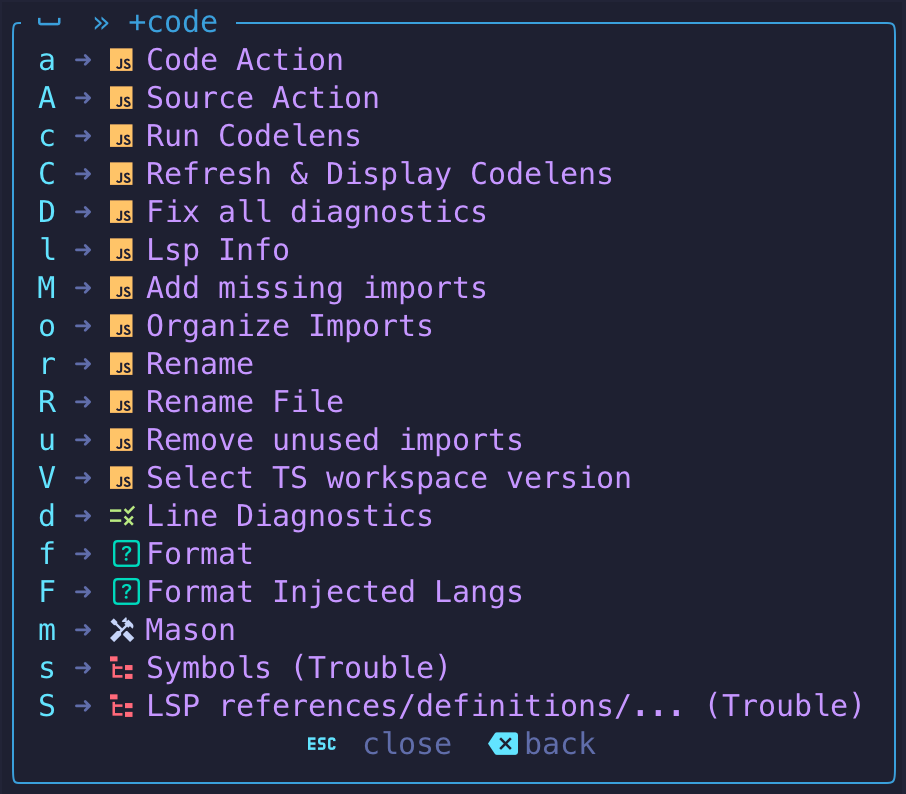The image size is (906, 794).
Task: Click the question-mark icon by Format Injected Langs
Action: 125,592
